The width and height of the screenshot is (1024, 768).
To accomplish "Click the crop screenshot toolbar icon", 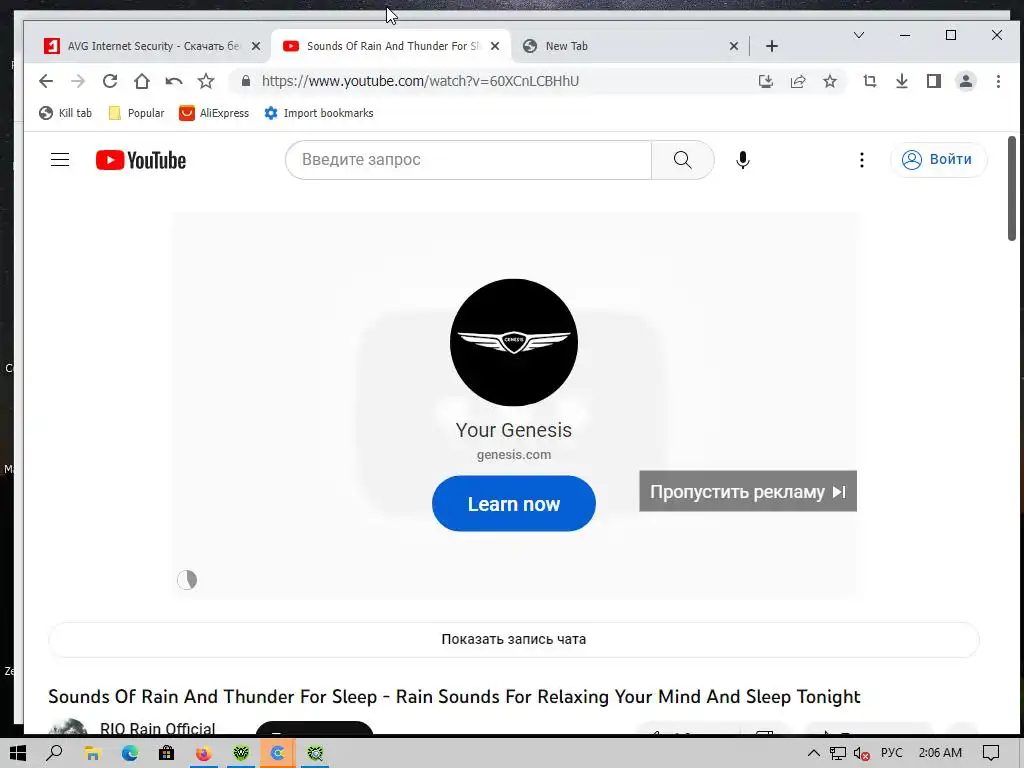I will pos(869,81).
